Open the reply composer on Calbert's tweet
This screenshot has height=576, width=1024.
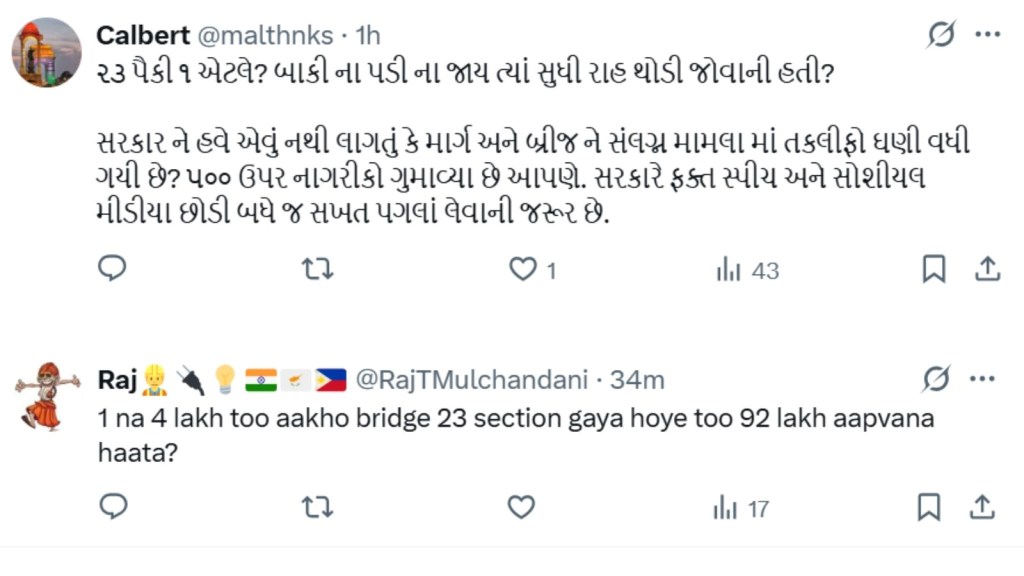[112, 269]
